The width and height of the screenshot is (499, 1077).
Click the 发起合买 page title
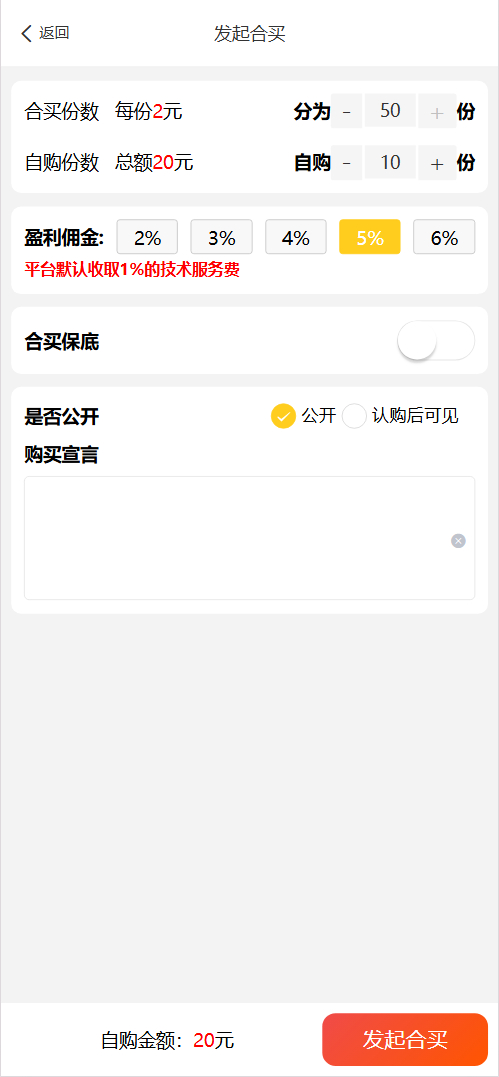(x=250, y=34)
